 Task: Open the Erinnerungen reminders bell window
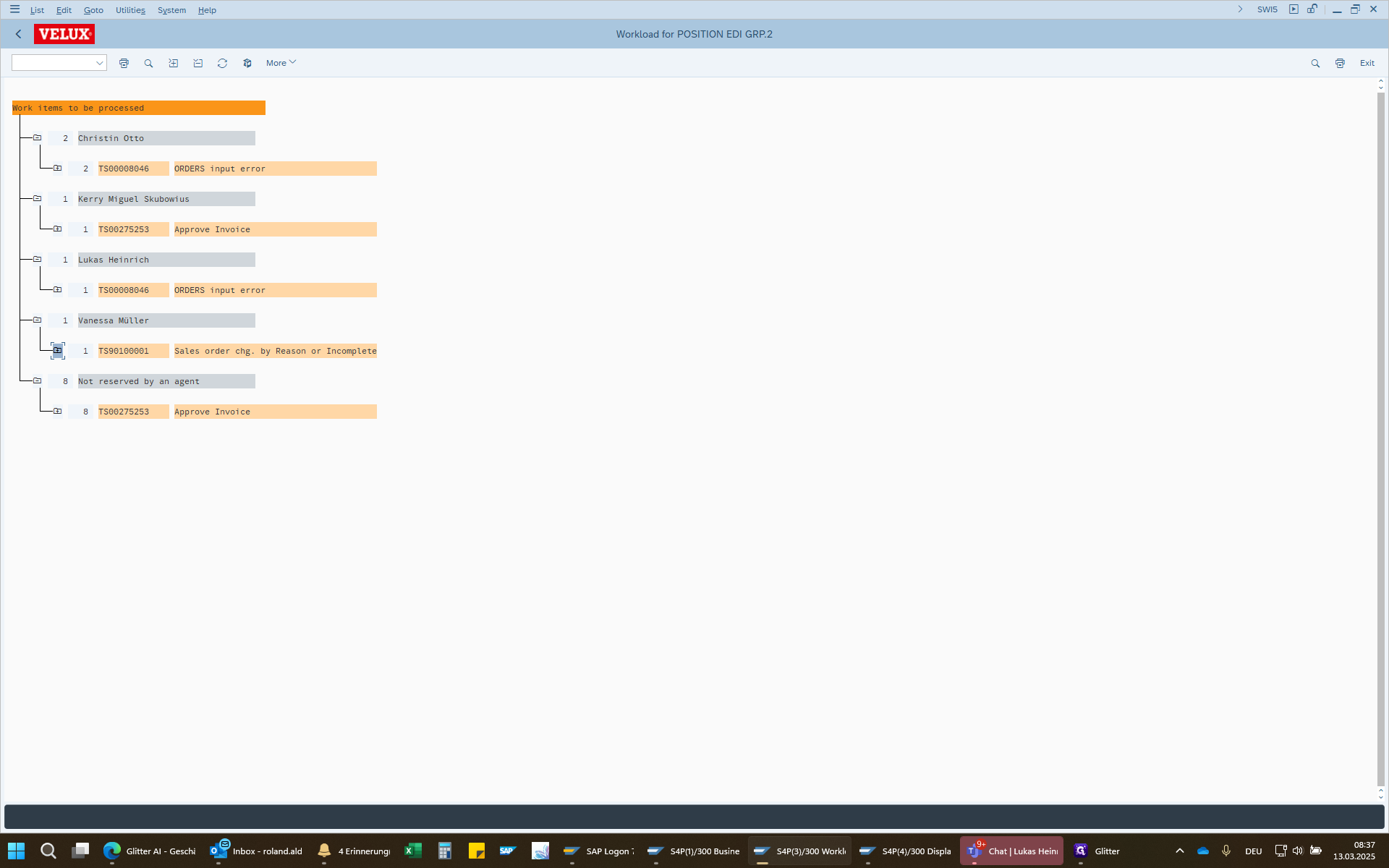tap(354, 851)
